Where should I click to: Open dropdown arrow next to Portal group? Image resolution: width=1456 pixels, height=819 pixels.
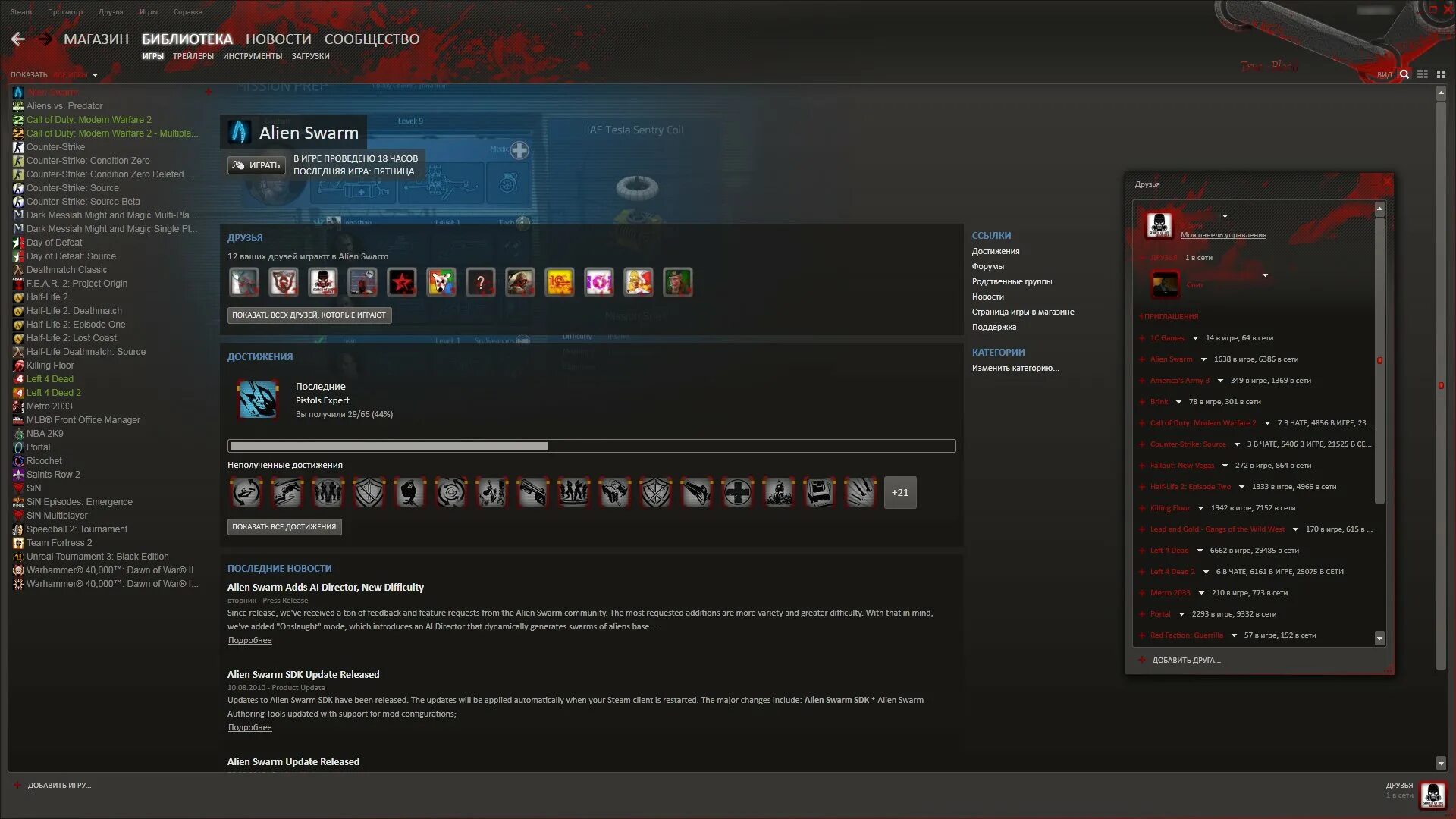click(x=1181, y=614)
